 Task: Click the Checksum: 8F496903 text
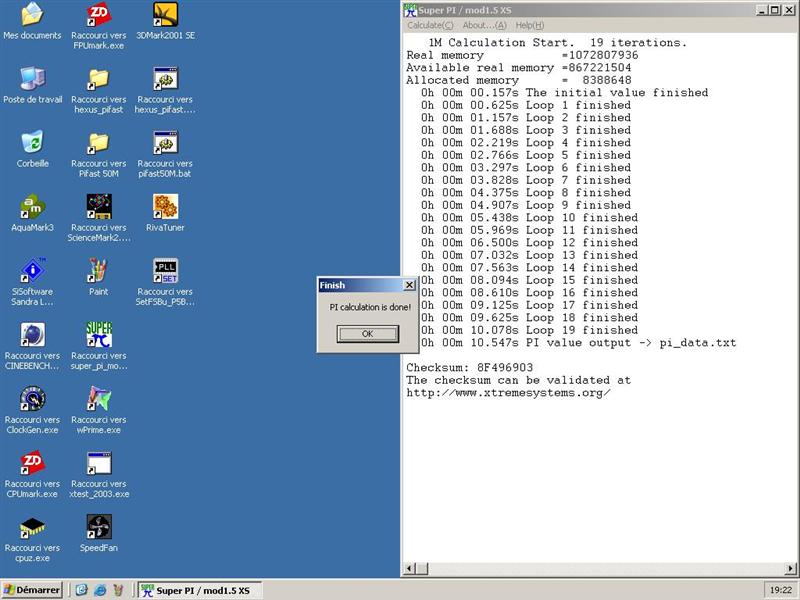pyautogui.click(x=469, y=367)
